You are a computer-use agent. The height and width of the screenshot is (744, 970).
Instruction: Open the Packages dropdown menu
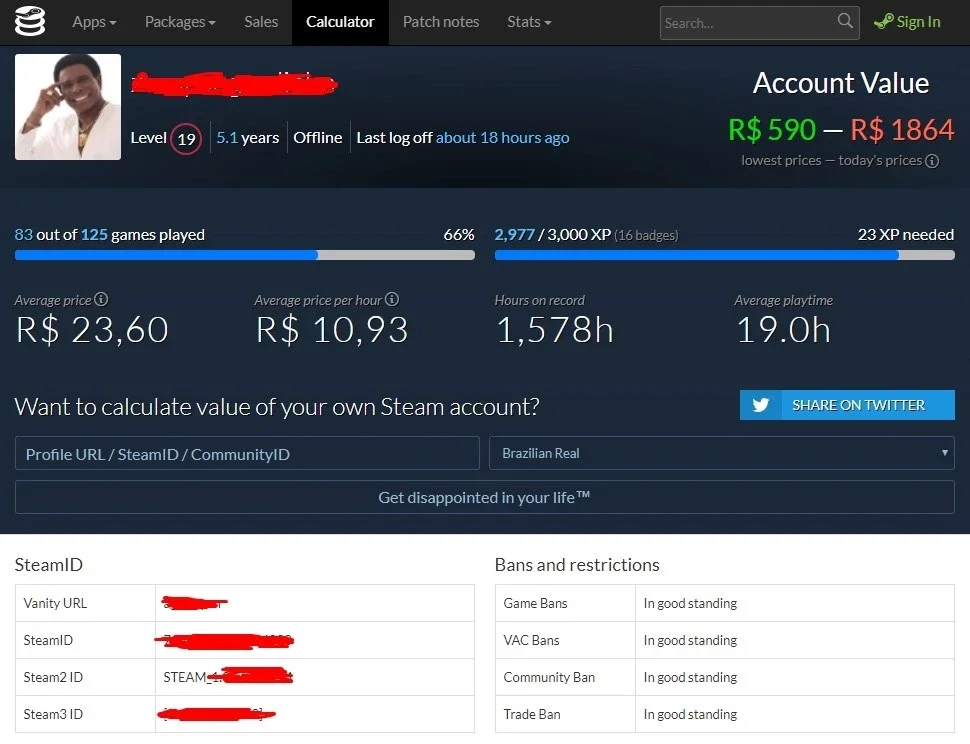click(x=180, y=22)
